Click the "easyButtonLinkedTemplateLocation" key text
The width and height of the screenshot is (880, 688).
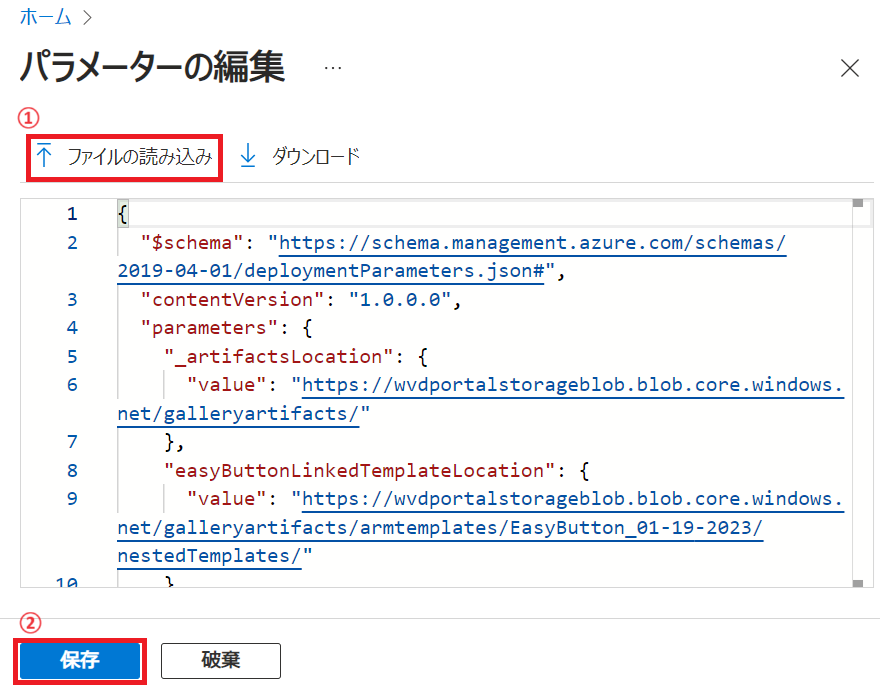359,470
